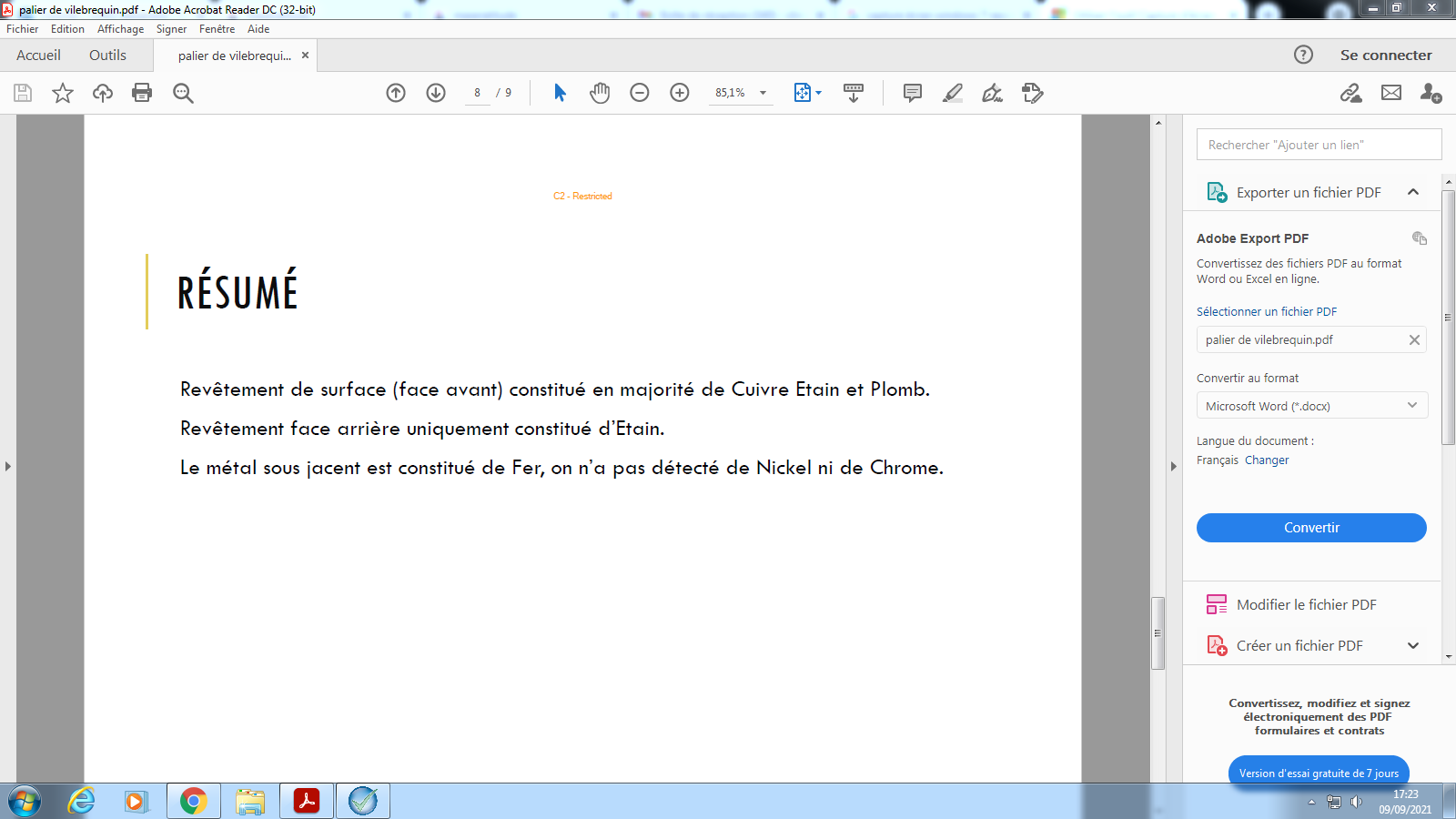The width and height of the screenshot is (1456, 819).
Task: Send the file by email icon
Action: point(1391,93)
